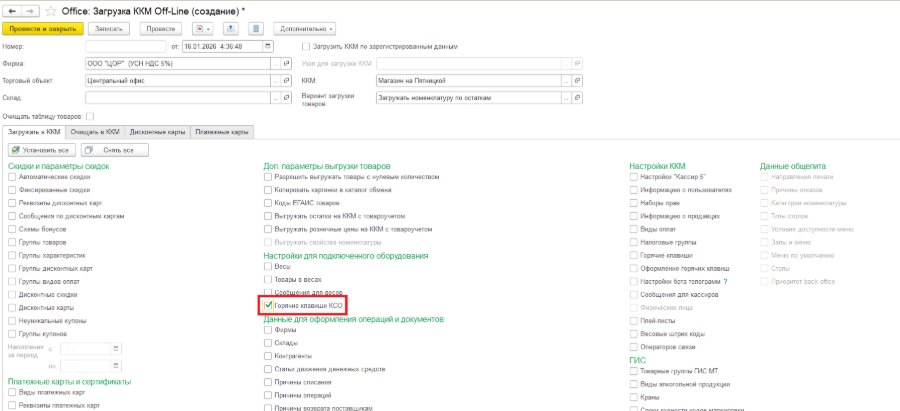
Task: Check Дисконтные карты checkbox in discounts list
Action: 13,308
